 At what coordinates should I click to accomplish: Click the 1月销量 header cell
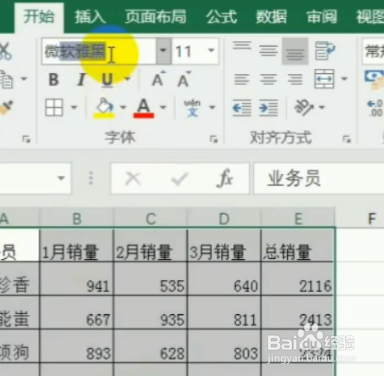click(76, 245)
